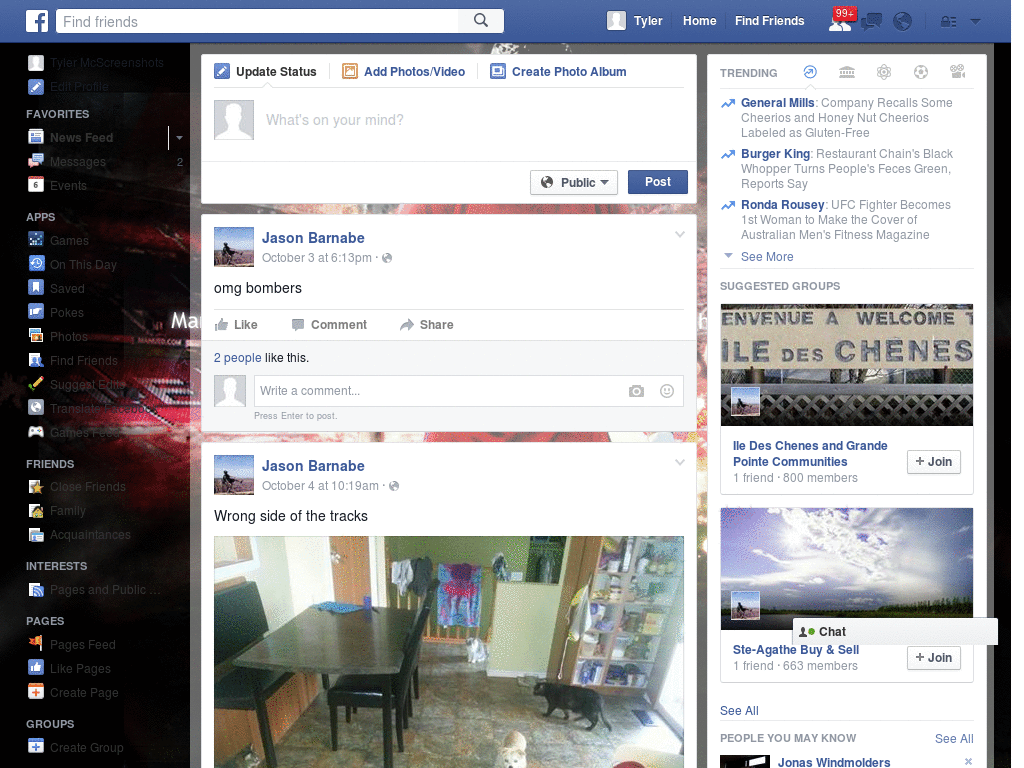
Task: Insert an emoji in the comment field
Action: point(666,391)
